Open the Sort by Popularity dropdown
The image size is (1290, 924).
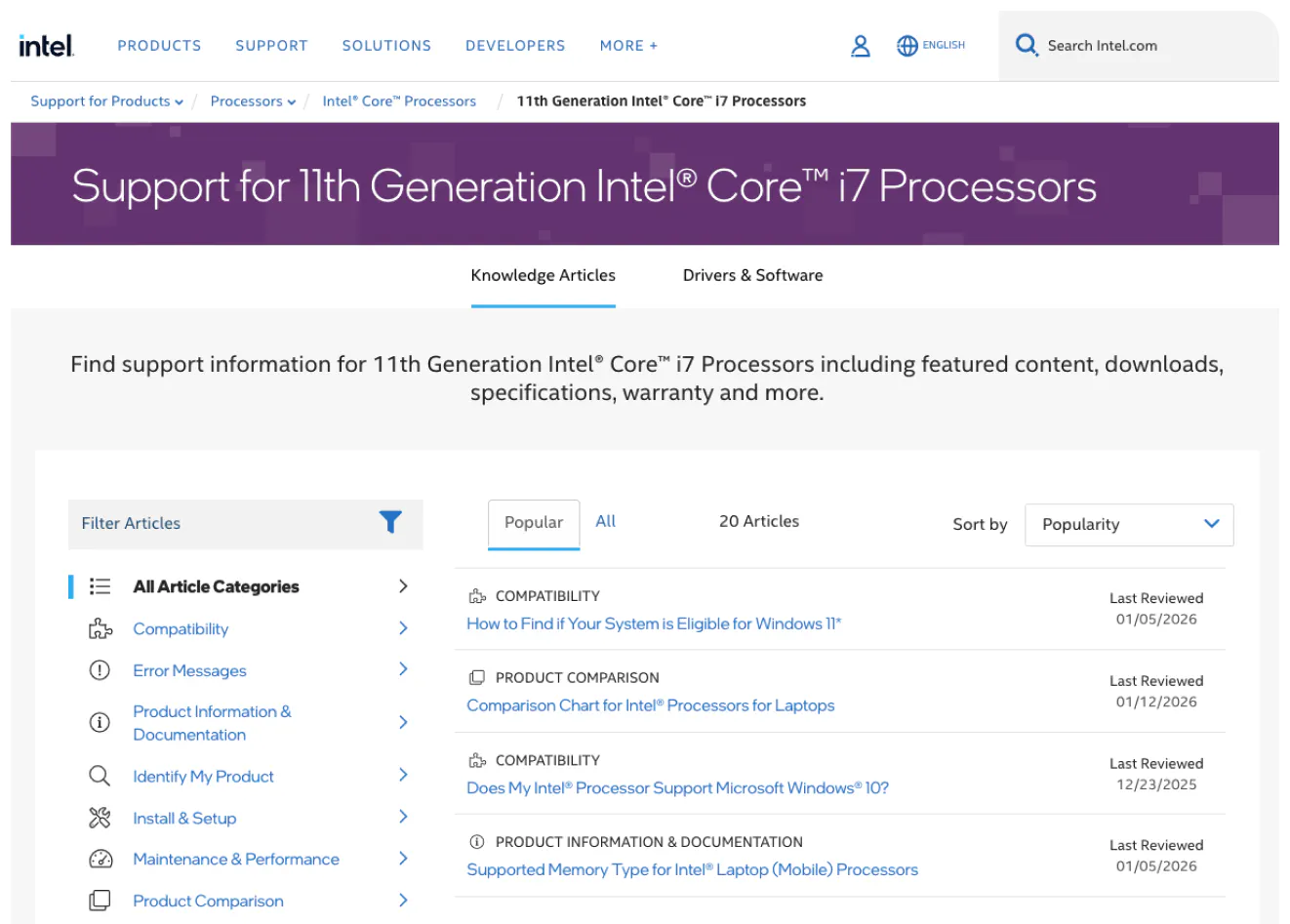click(x=1128, y=524)
